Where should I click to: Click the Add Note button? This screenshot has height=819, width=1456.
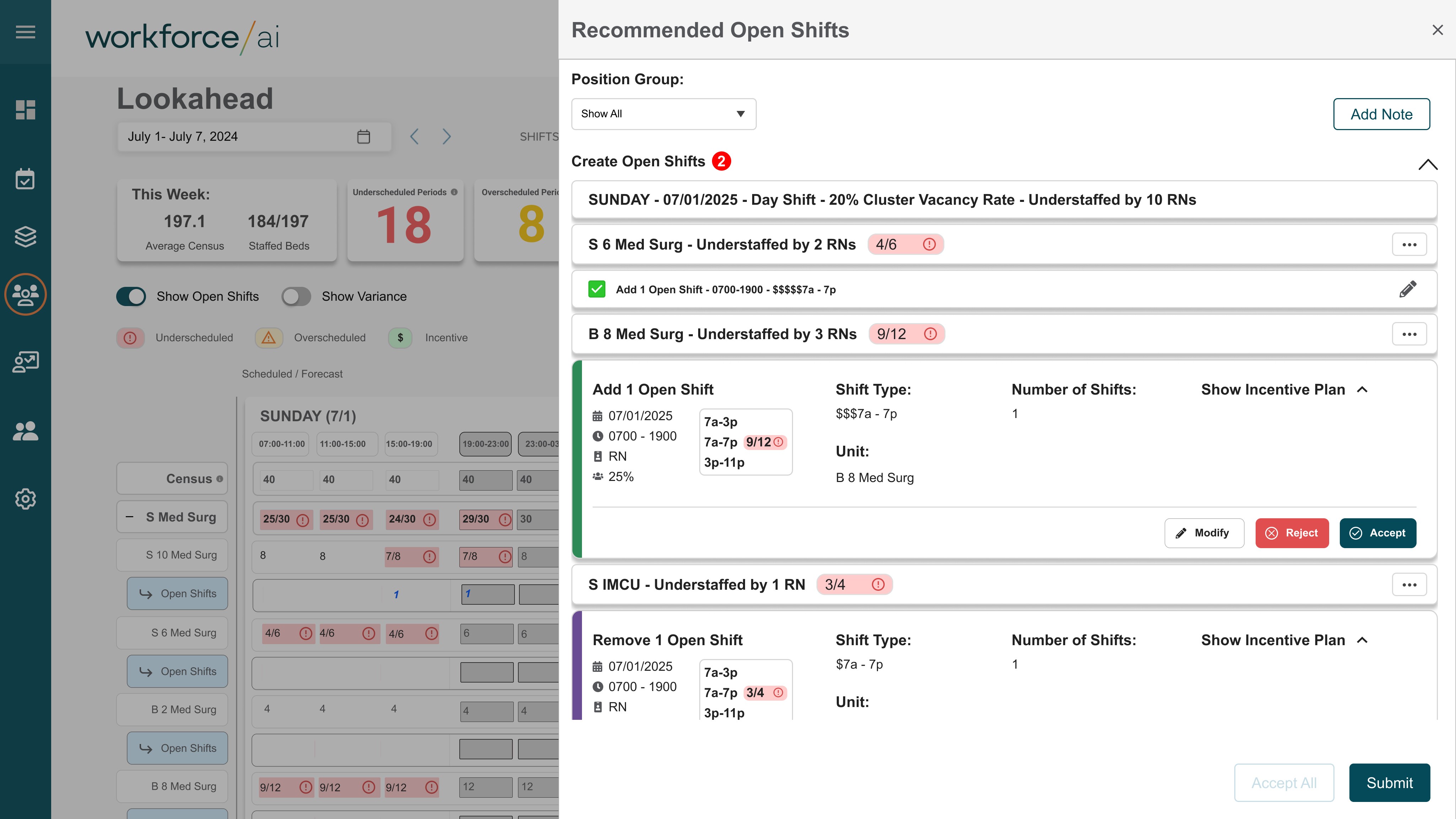[1381, 114]
